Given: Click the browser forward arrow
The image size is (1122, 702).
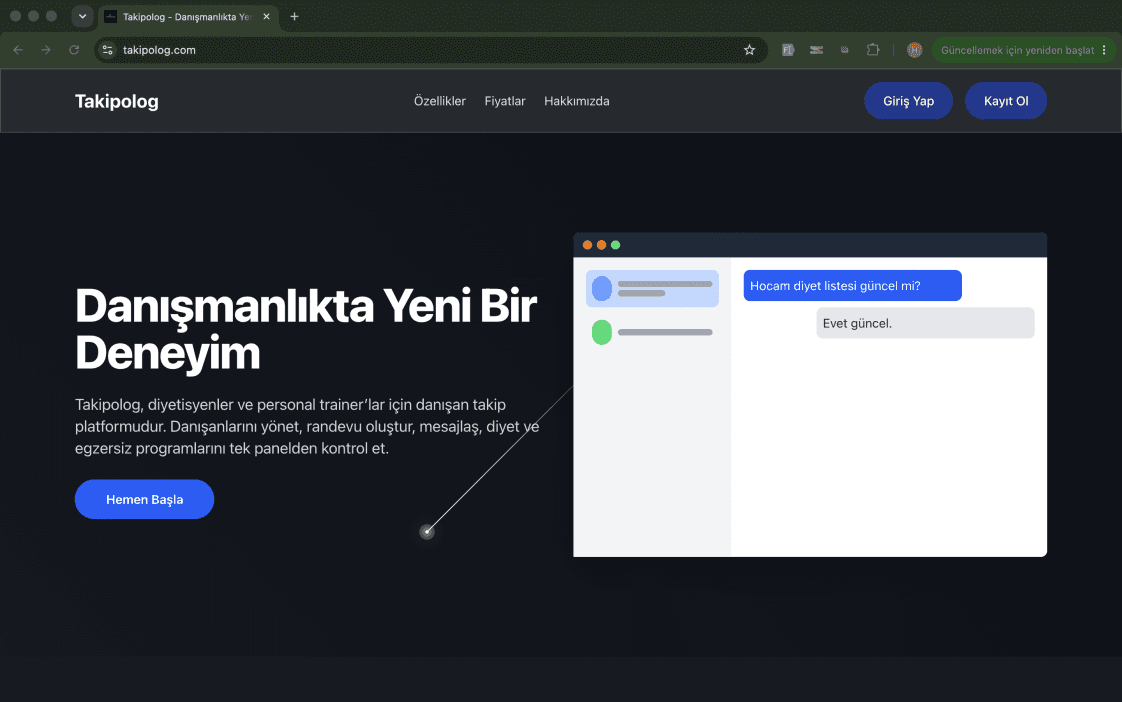Looking at the screenshot, I should point(46,50).
